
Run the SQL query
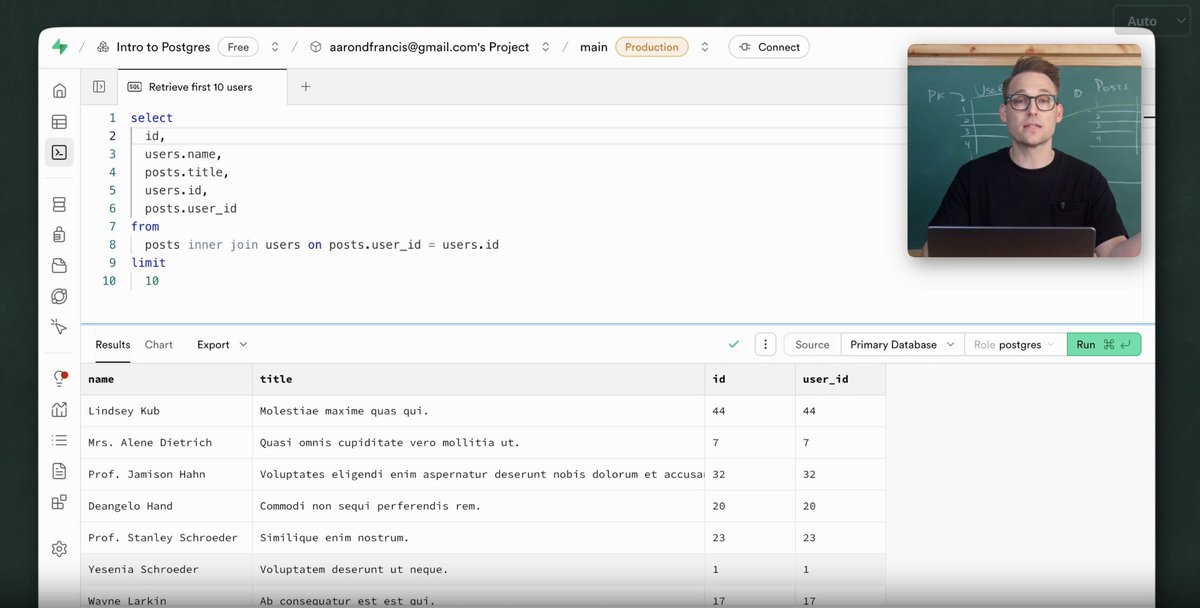(1103, 344)
